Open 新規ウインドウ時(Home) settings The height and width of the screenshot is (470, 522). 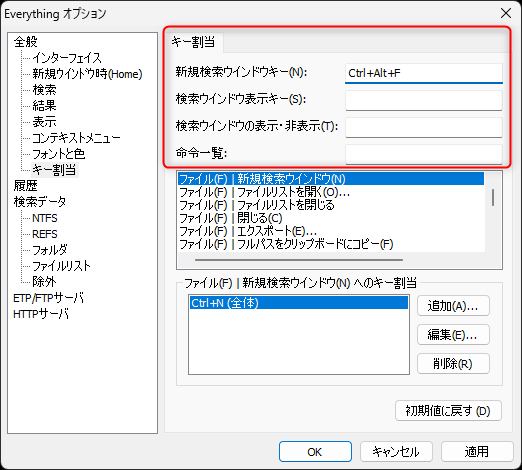coord(87,74)
